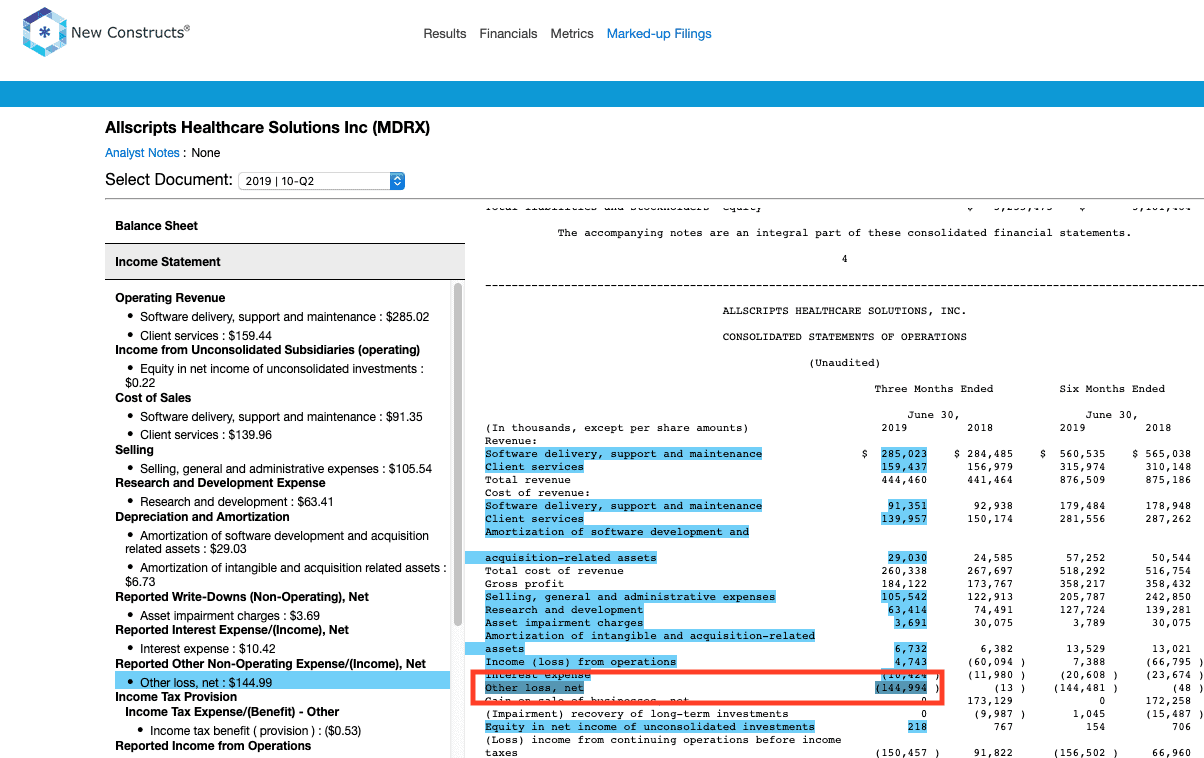
Task: Click highlighted value 91,351 in statement
Action: click(907, 506)
